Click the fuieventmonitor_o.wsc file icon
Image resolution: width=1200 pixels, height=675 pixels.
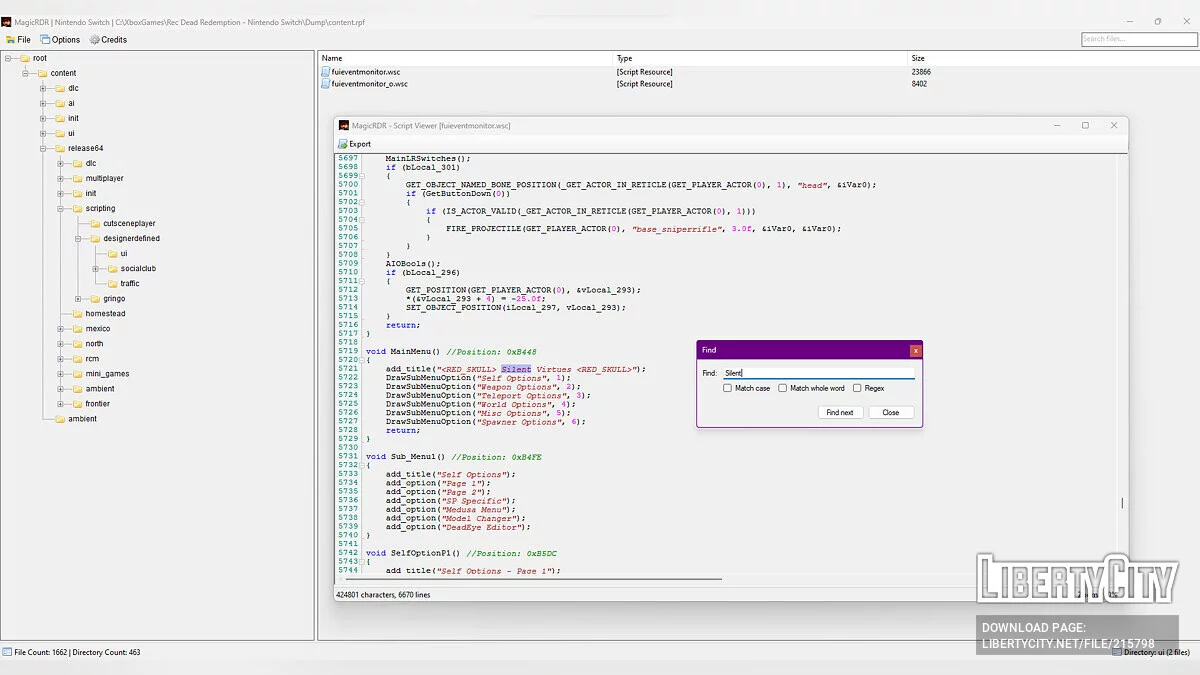(325, 84)
